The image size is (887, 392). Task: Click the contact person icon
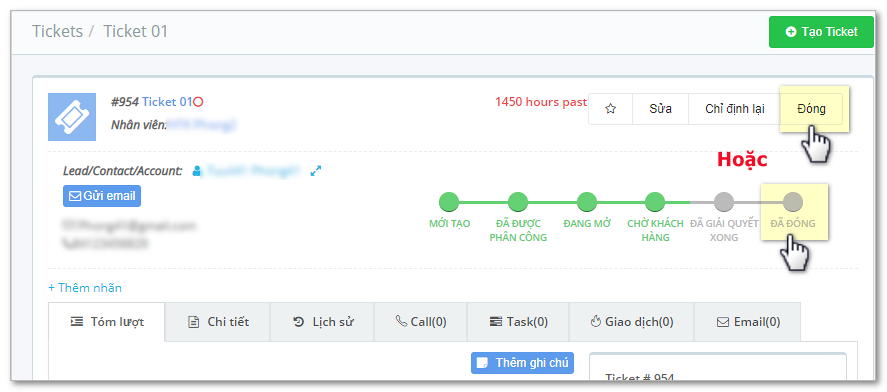click(x=197, y=170)
